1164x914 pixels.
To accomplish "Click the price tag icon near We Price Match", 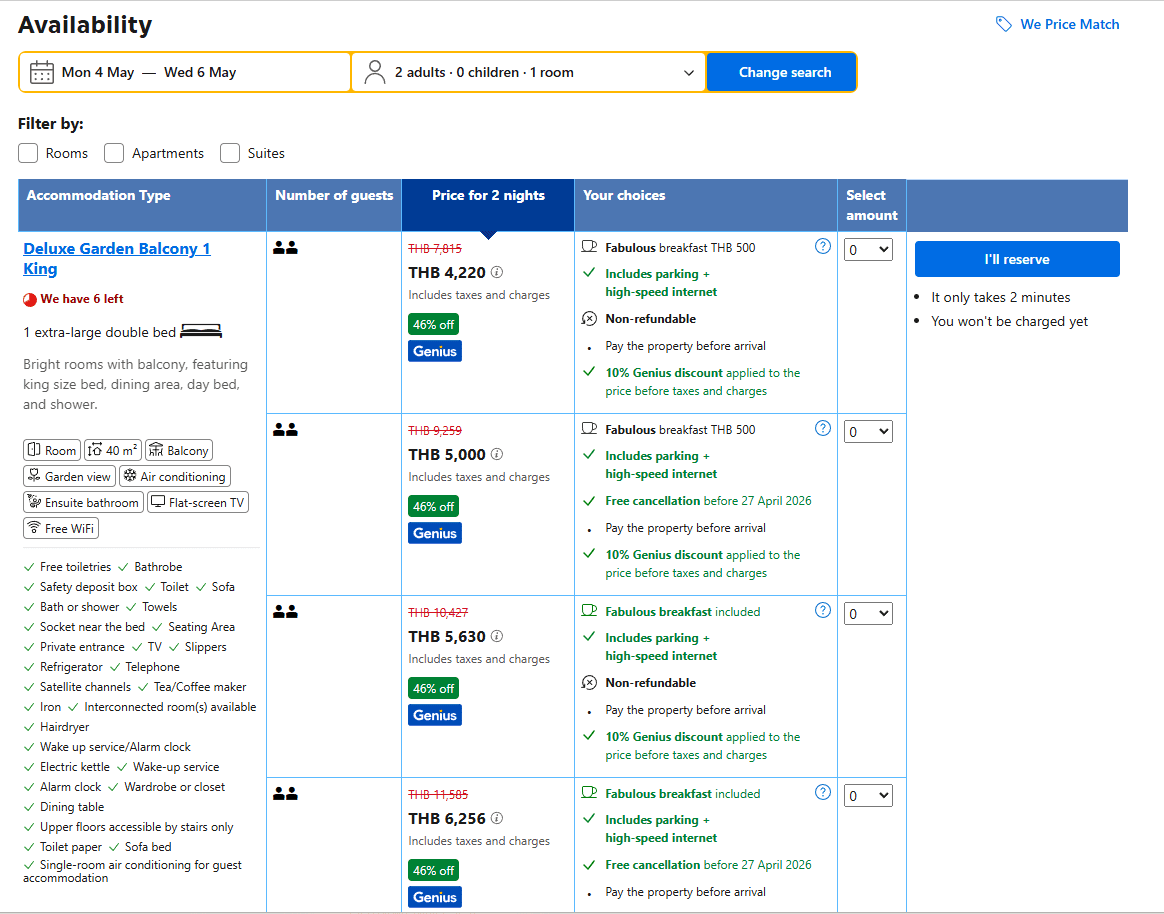I will 1003,24.
